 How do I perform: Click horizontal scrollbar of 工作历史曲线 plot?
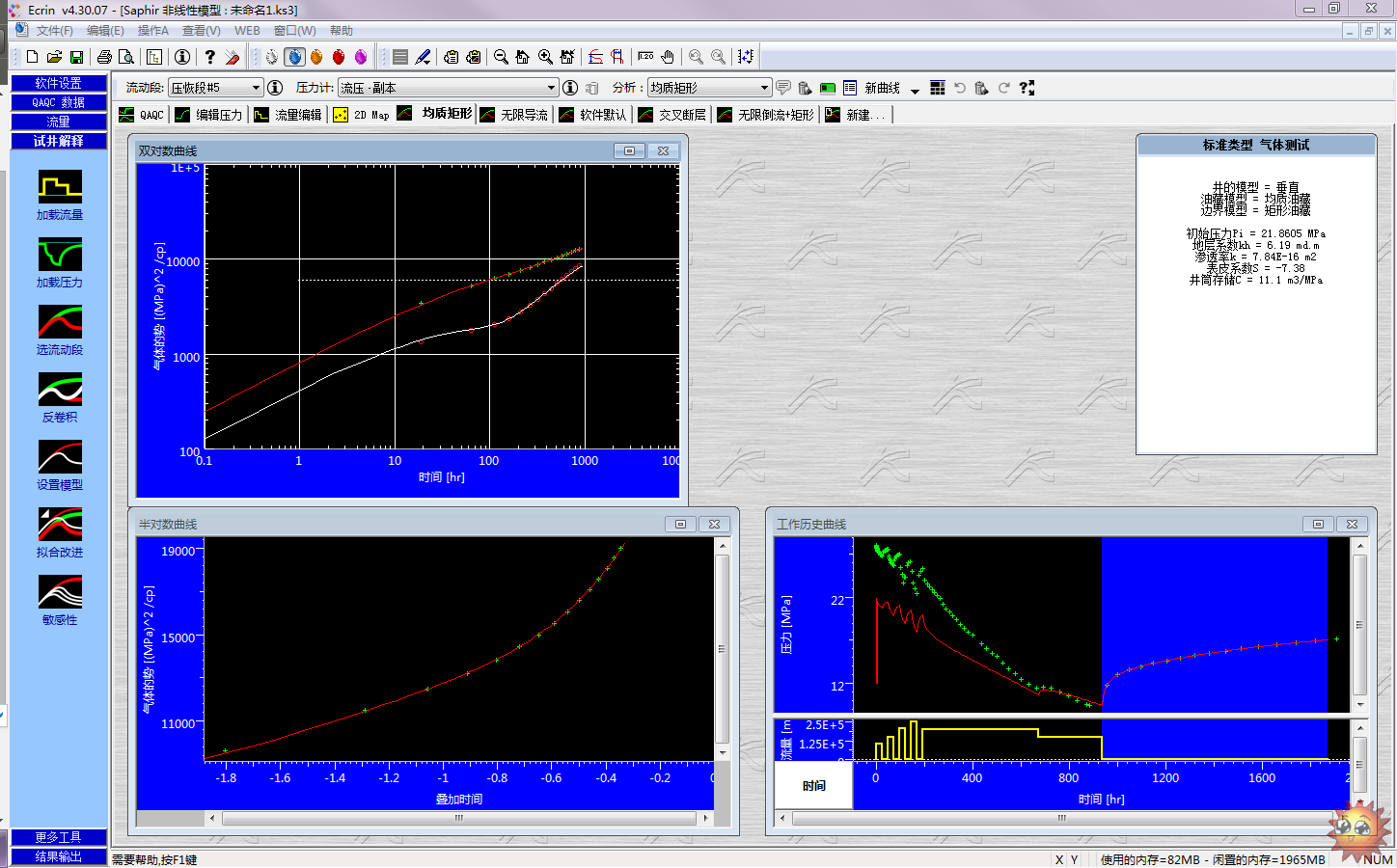(1061, 818)
